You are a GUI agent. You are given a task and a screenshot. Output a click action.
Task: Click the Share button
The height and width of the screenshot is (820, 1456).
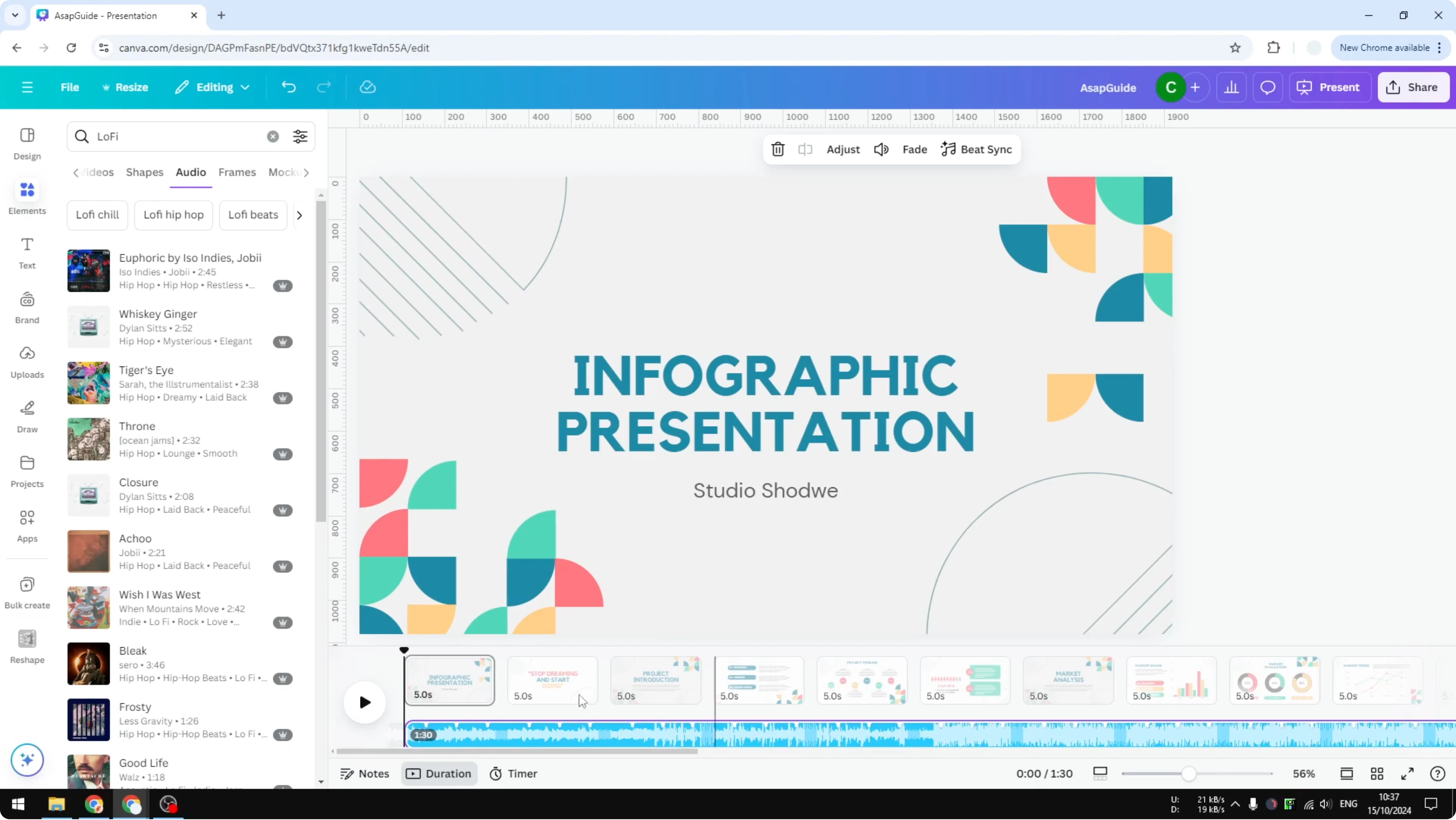point(1413,87)
